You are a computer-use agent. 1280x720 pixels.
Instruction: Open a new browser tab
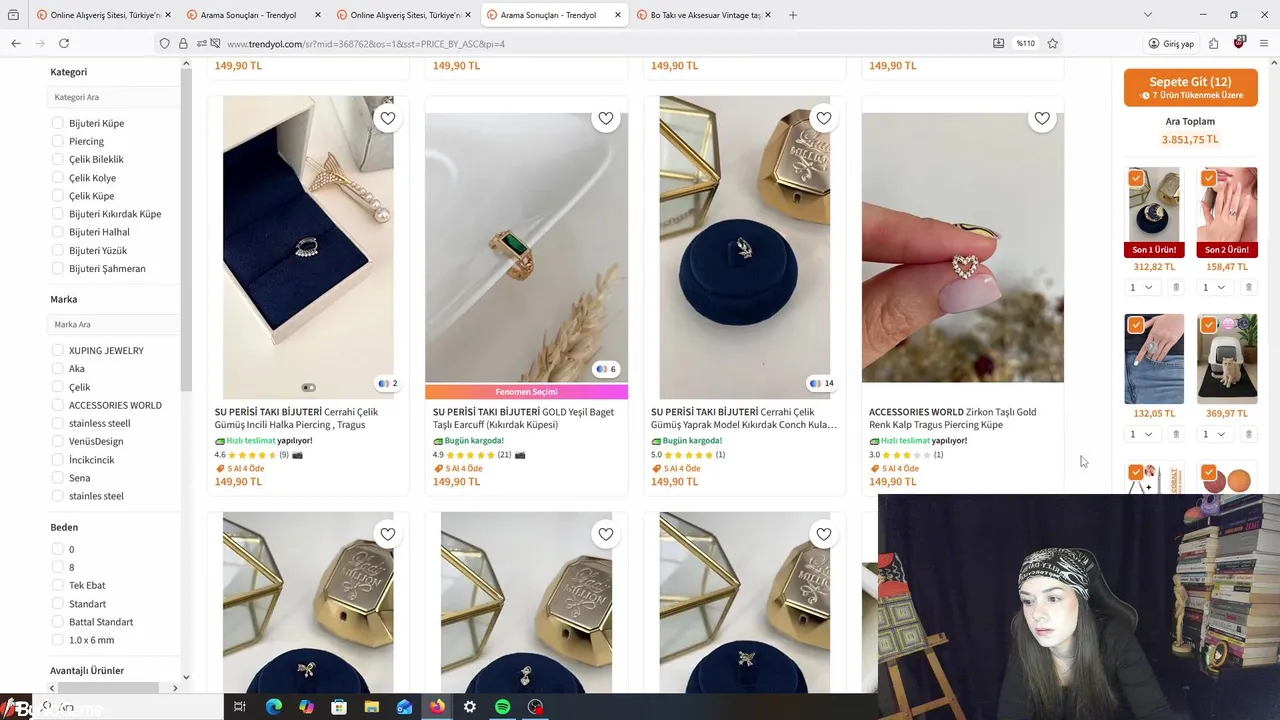(x=793, y=15)
